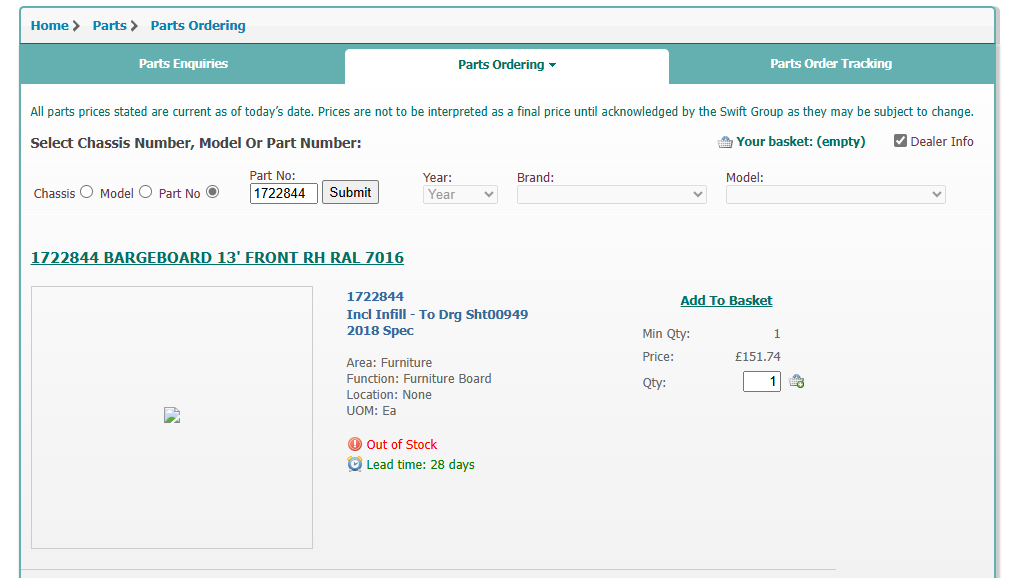1016x578 pixels.
Task: Click the red Out of Stock warning icon
Action: [x=355, y=444]
